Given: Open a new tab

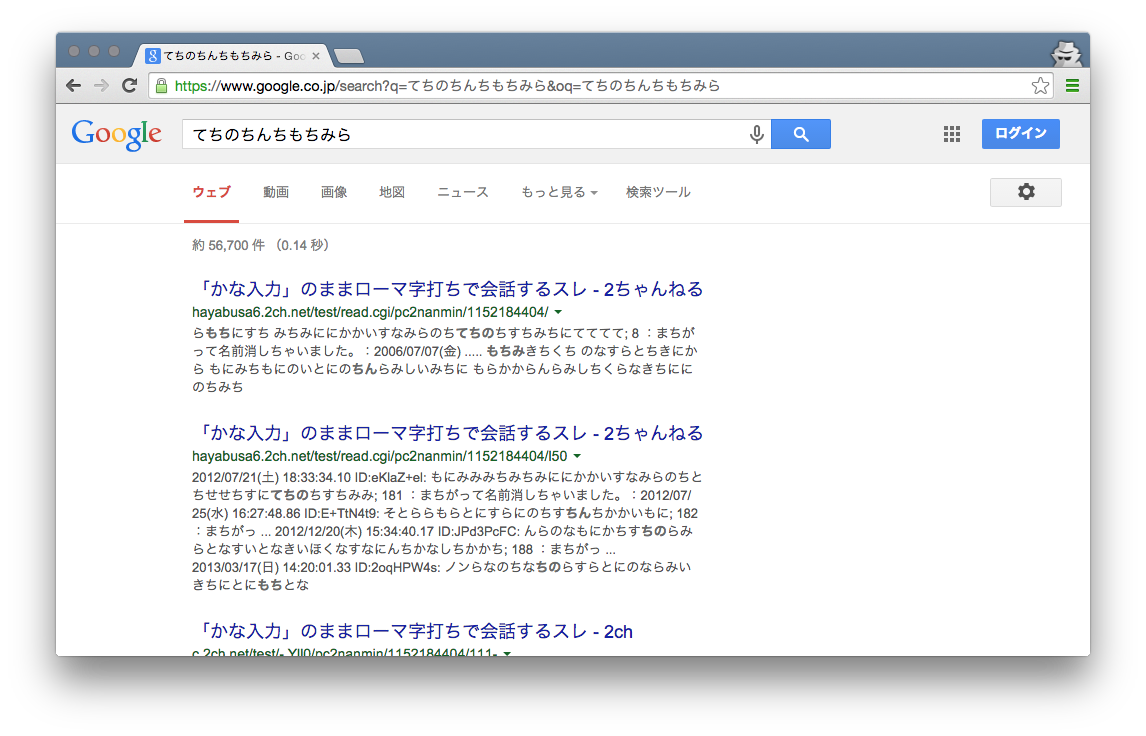Looking at the screenshot, I should point(349,56).
